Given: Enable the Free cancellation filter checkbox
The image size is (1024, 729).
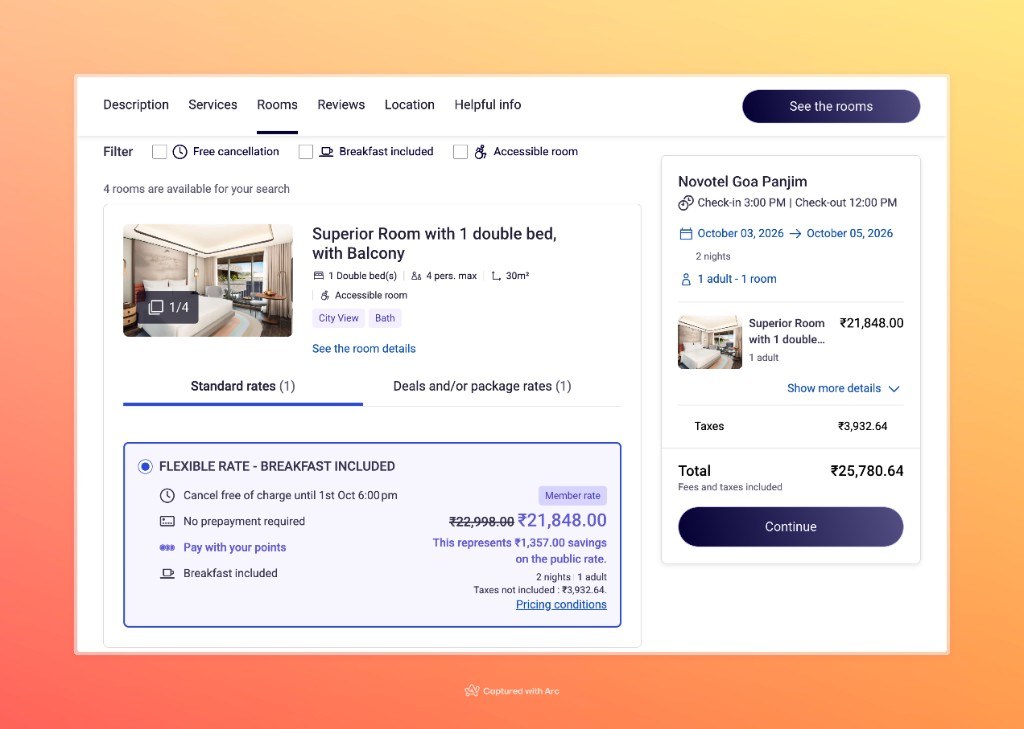Looking at the screenshot, I should click(x=159, y=152).
